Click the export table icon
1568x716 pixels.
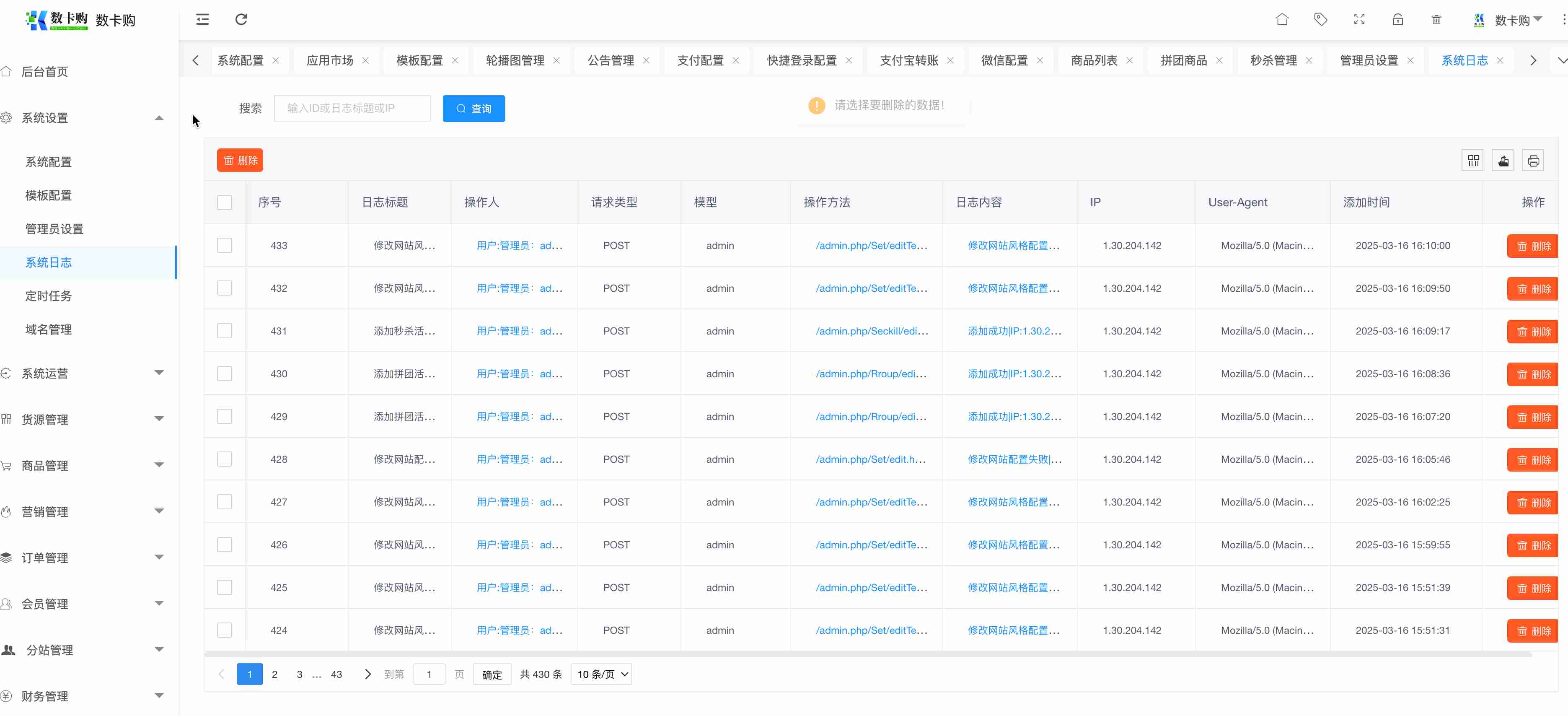(1503, 161)
